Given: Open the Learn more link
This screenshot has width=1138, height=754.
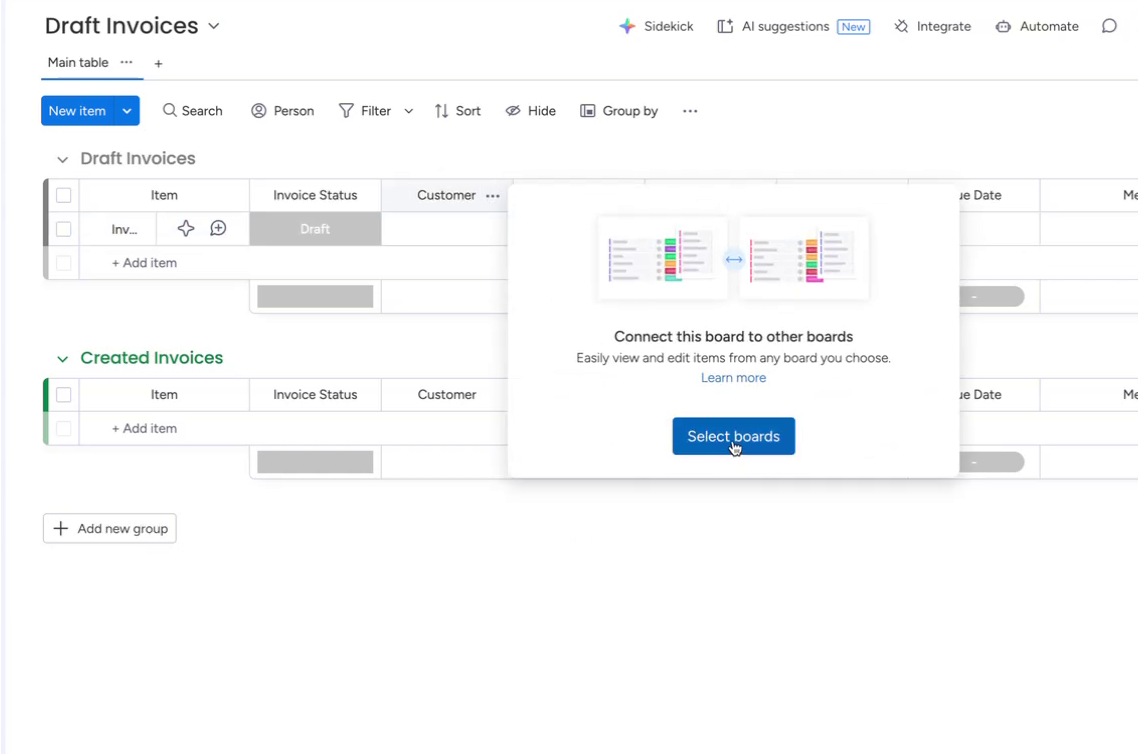Looking at the screenshot, I should click(733, 377).
